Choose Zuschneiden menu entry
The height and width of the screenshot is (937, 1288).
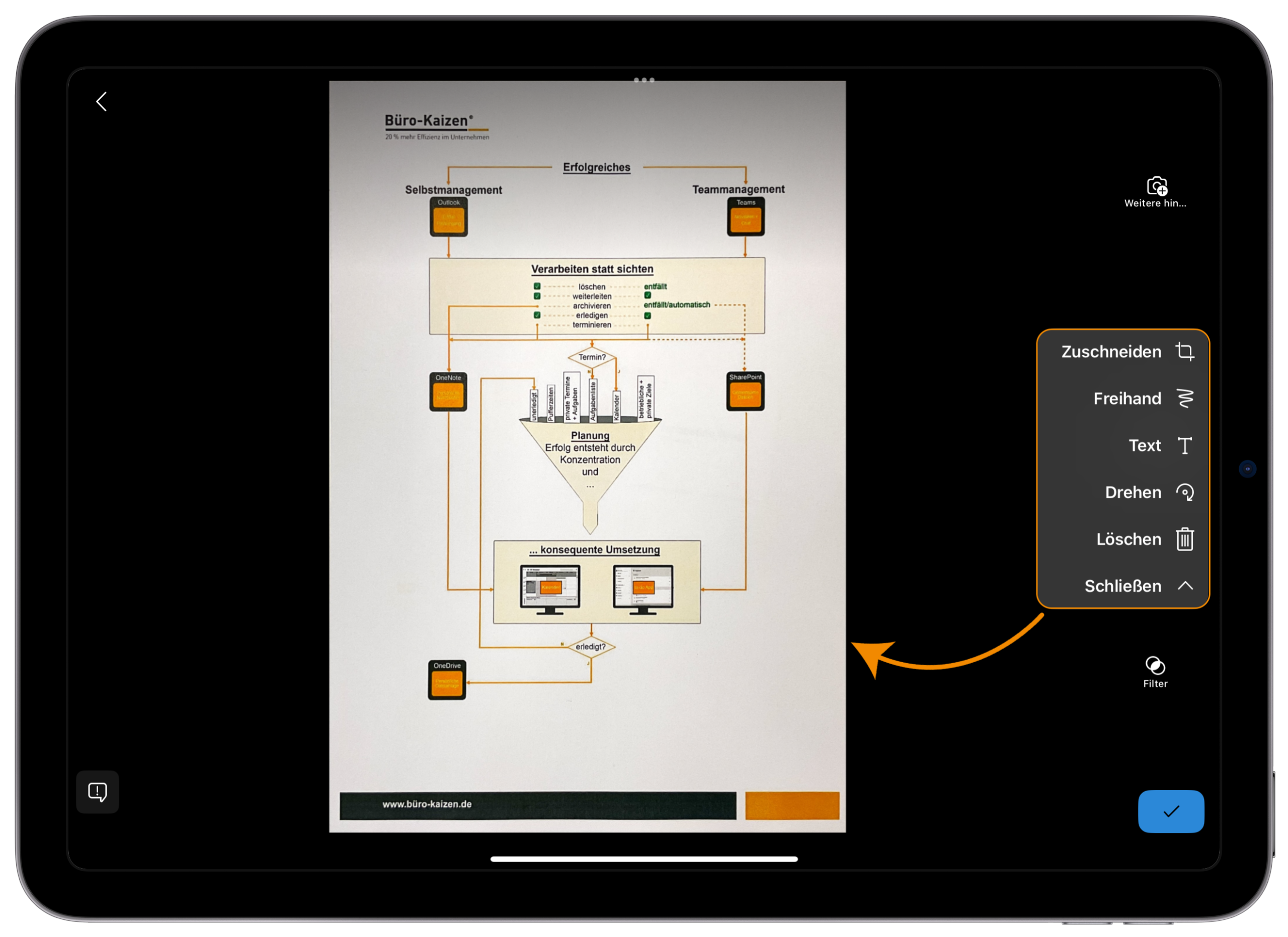1111,352
